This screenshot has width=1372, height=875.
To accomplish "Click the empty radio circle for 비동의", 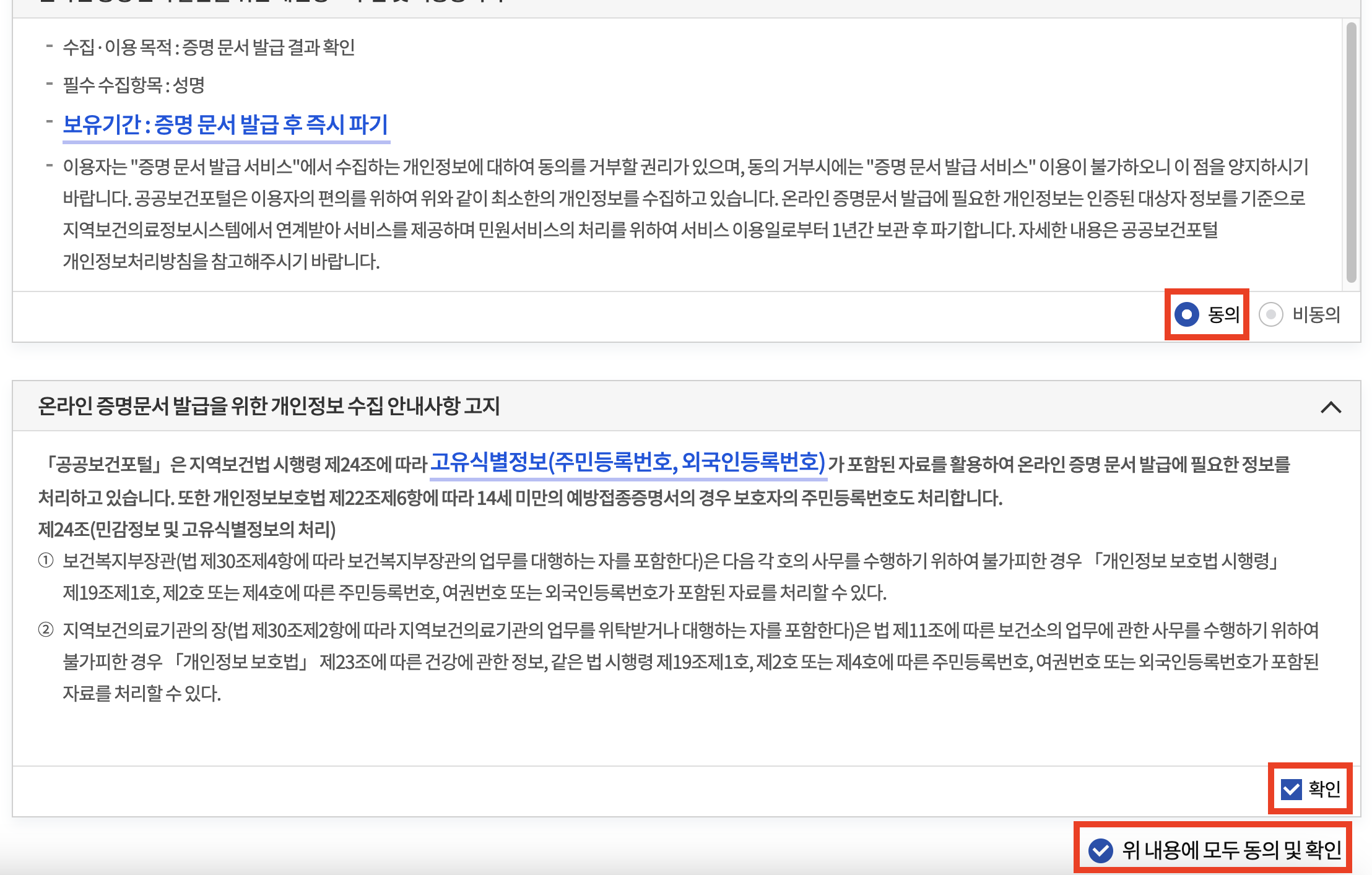I will (x=1272, y=315).
